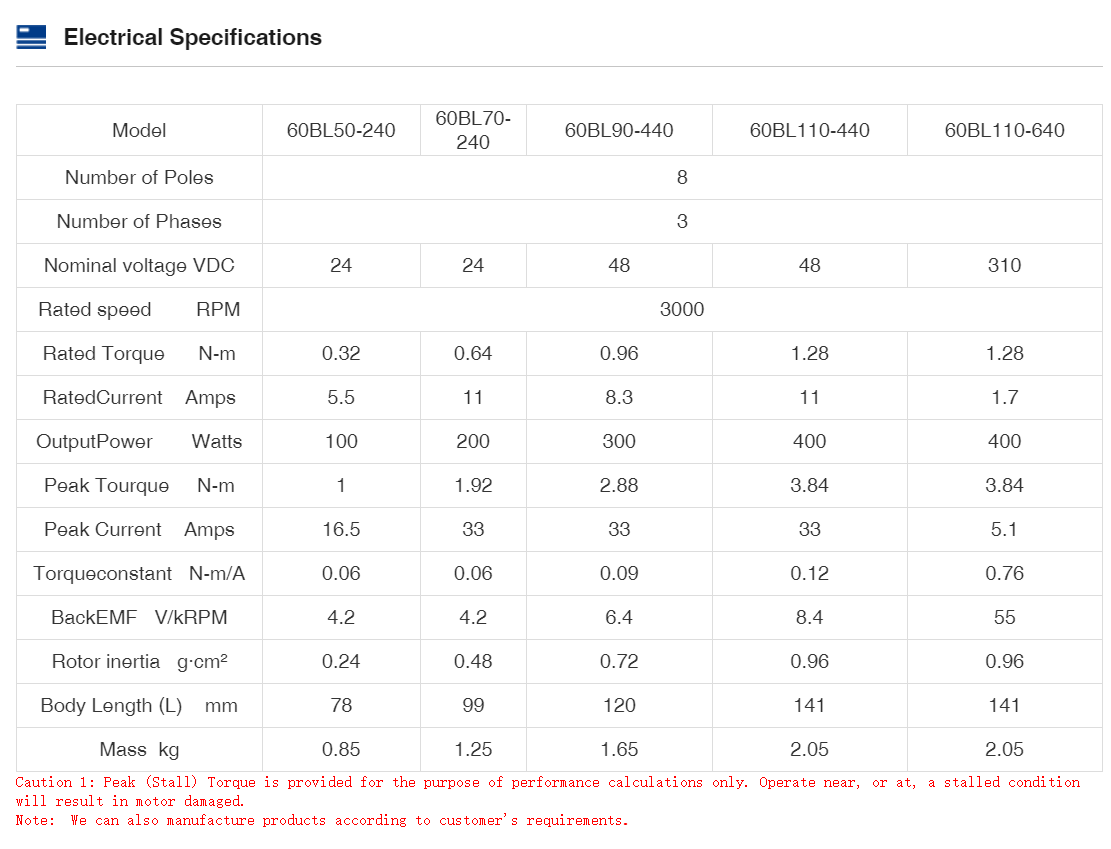Click the 60BL110-440 model header
Screen dimensions: 1111x849
[x=809, y=131]
